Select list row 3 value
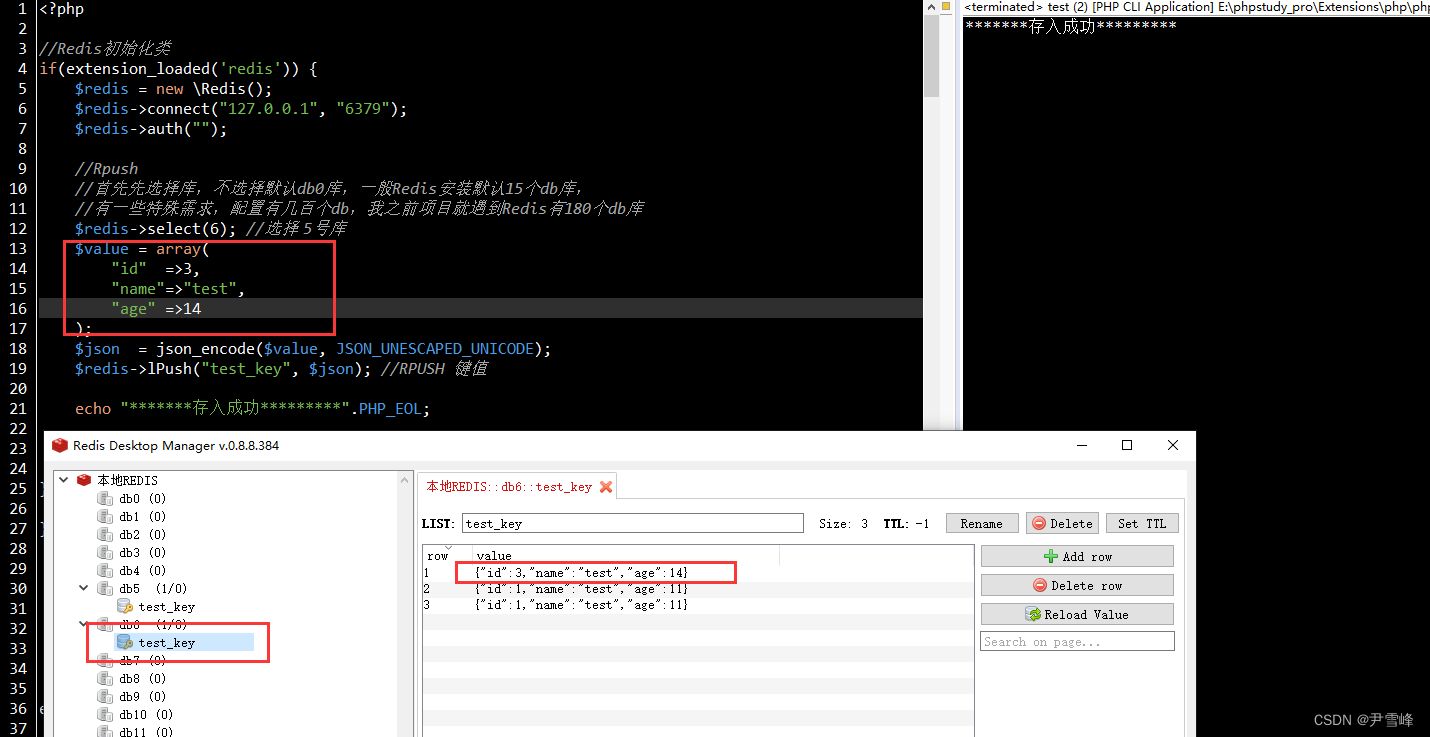This screenshot has width=1430, height=737. tap(581, 605)
